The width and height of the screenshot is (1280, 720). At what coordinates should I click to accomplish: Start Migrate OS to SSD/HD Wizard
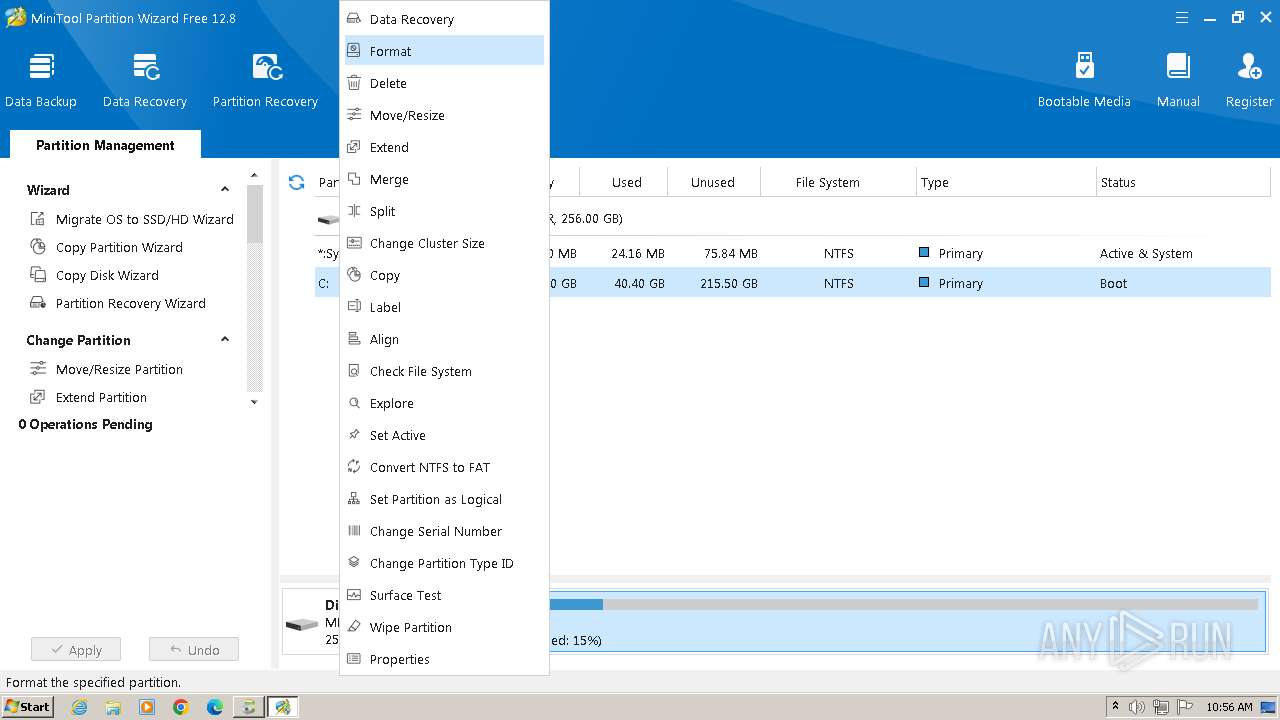click(132, 219)
